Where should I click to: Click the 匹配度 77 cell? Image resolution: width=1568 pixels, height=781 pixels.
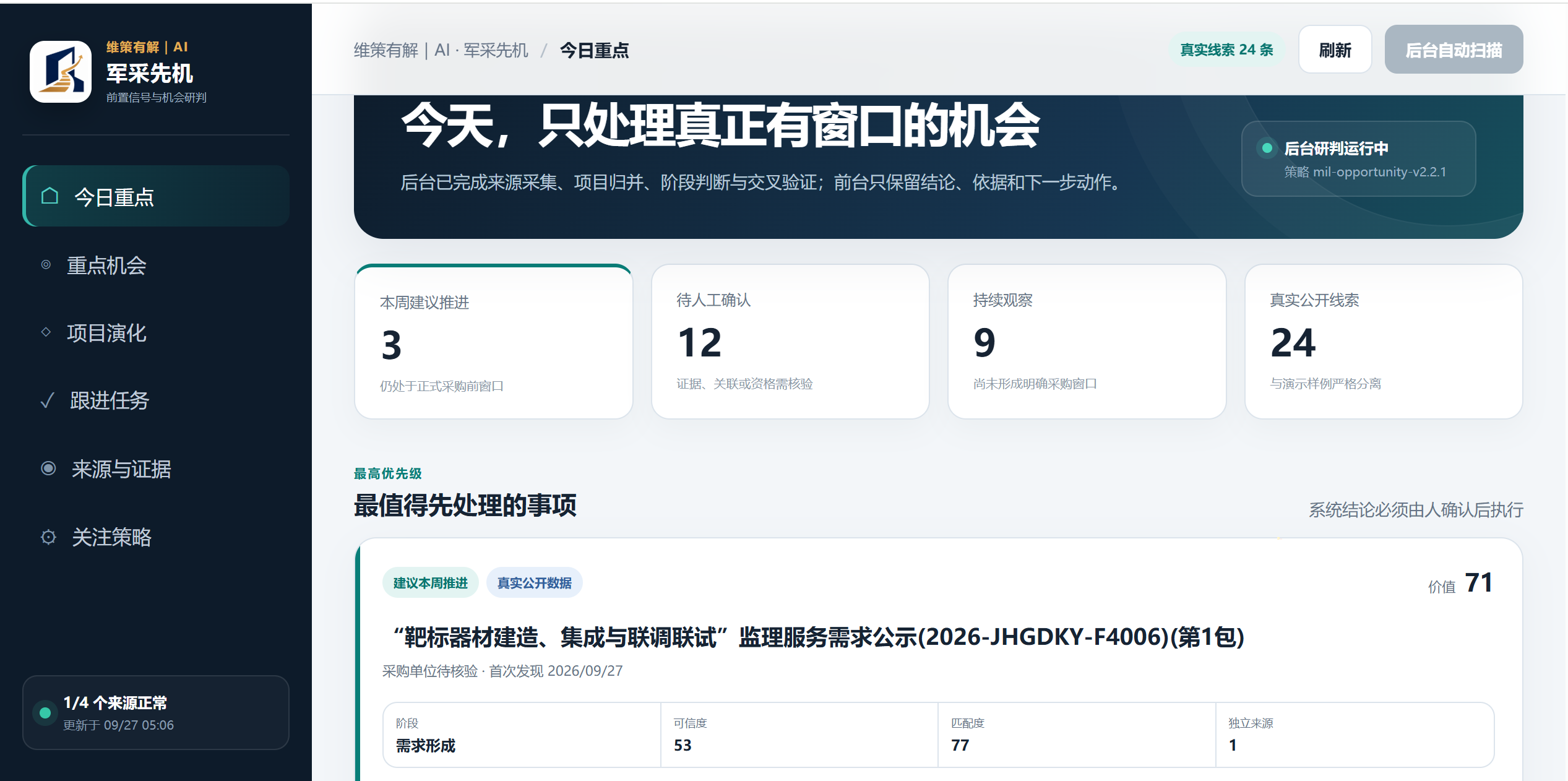pyautogui.click(x=1077, y=735)
